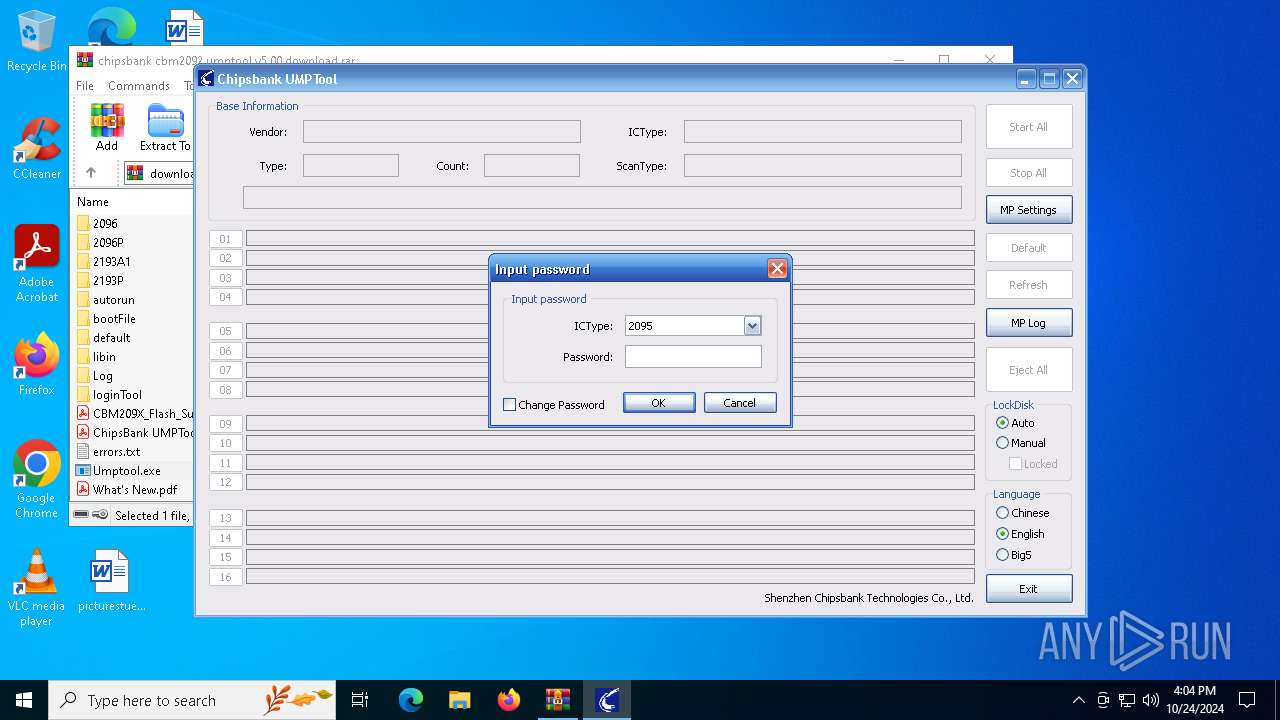1280x720 pixels.
Task: Open CCleaner desktop icon
Action: point(37,150)
